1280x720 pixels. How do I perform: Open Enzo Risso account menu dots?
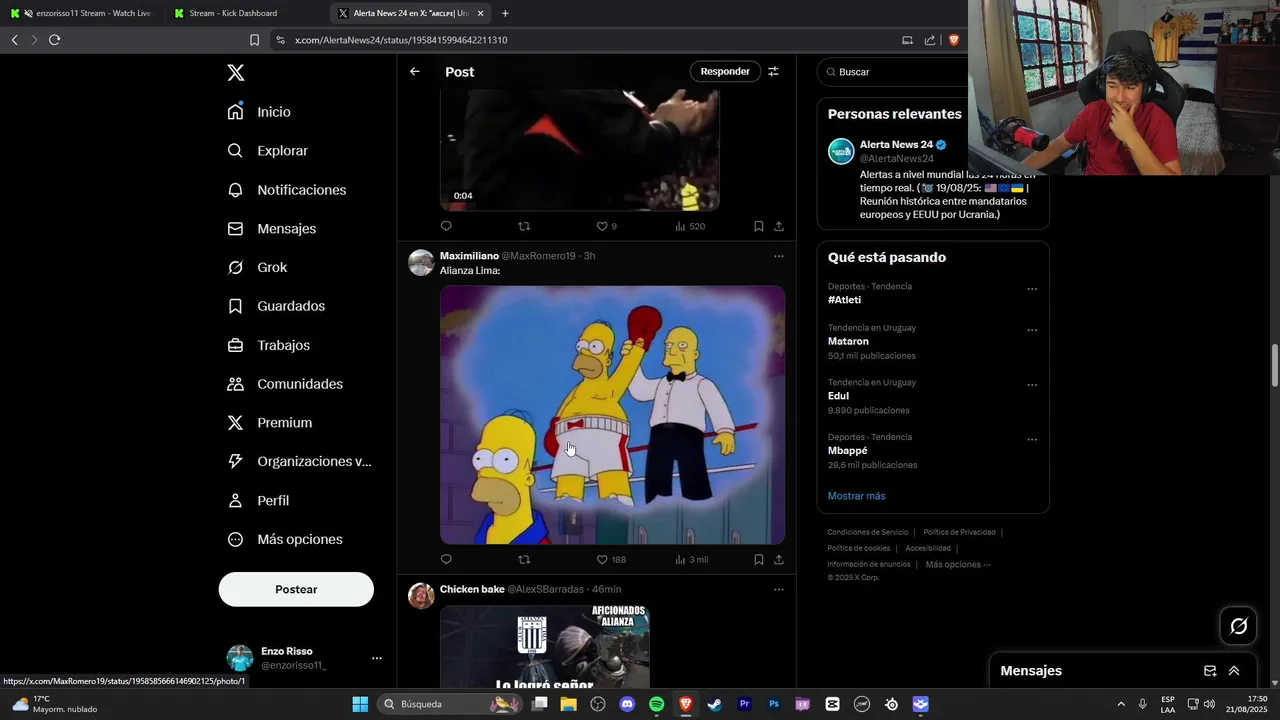(x=377, y=658)
